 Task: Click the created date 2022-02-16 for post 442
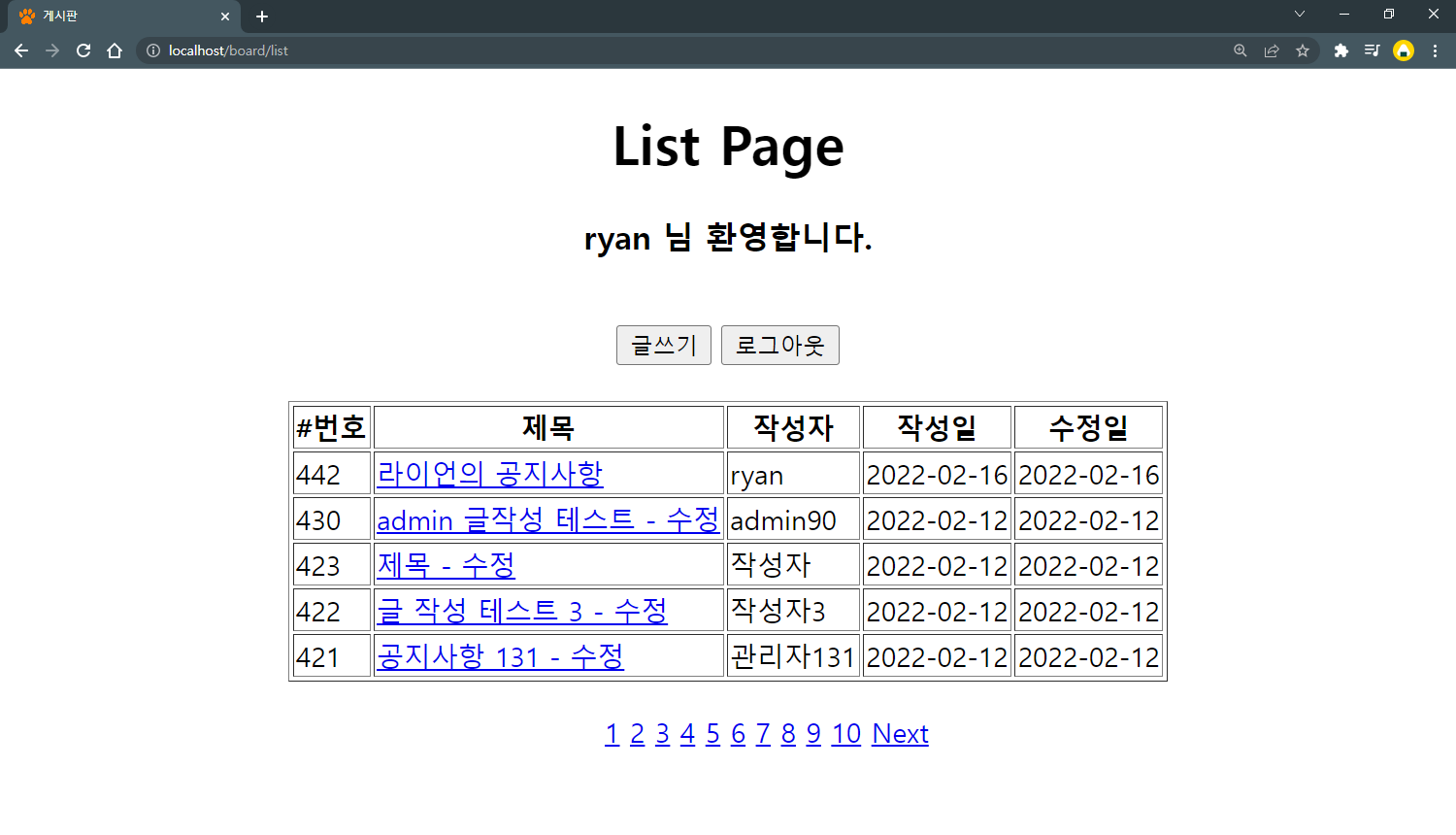click(937, 474)
